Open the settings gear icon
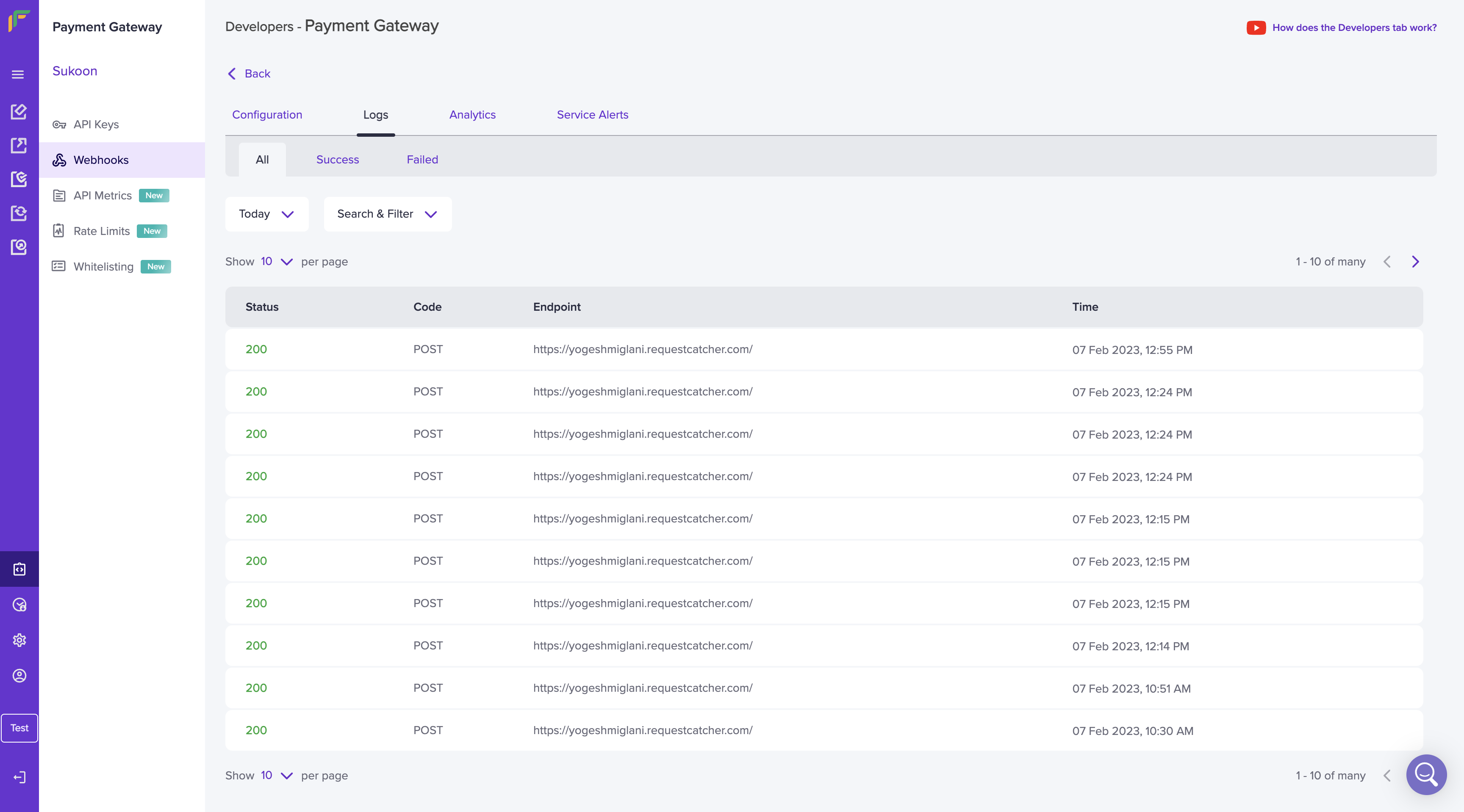1464x812 pixels. click(x=19, y=640)
